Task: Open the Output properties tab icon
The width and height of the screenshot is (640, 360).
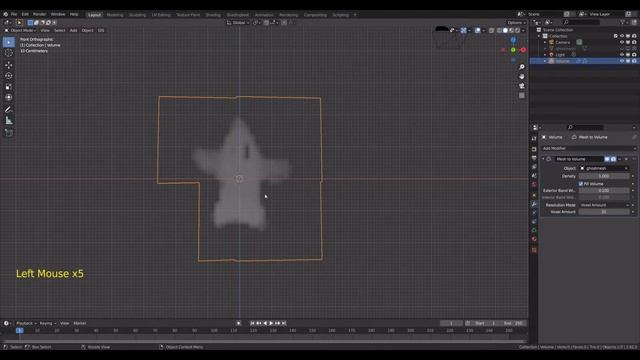Action: (x=534, y=158)
